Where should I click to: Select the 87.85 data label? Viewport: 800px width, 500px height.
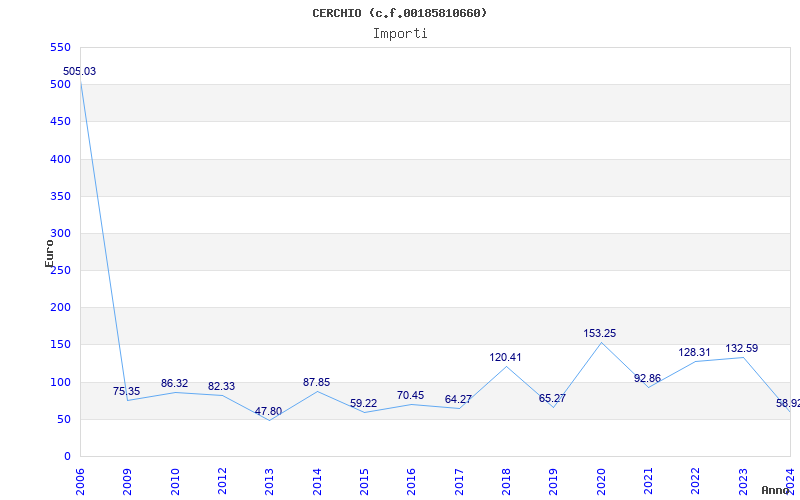[316, 382]
